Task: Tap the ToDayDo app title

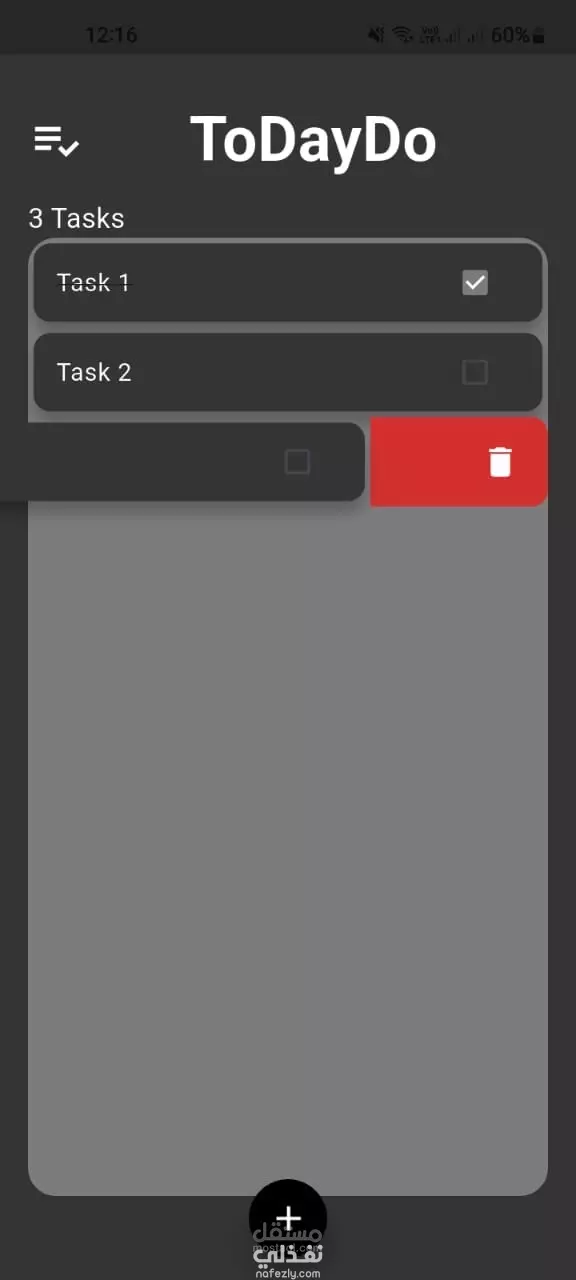Action: pos(313,139)
